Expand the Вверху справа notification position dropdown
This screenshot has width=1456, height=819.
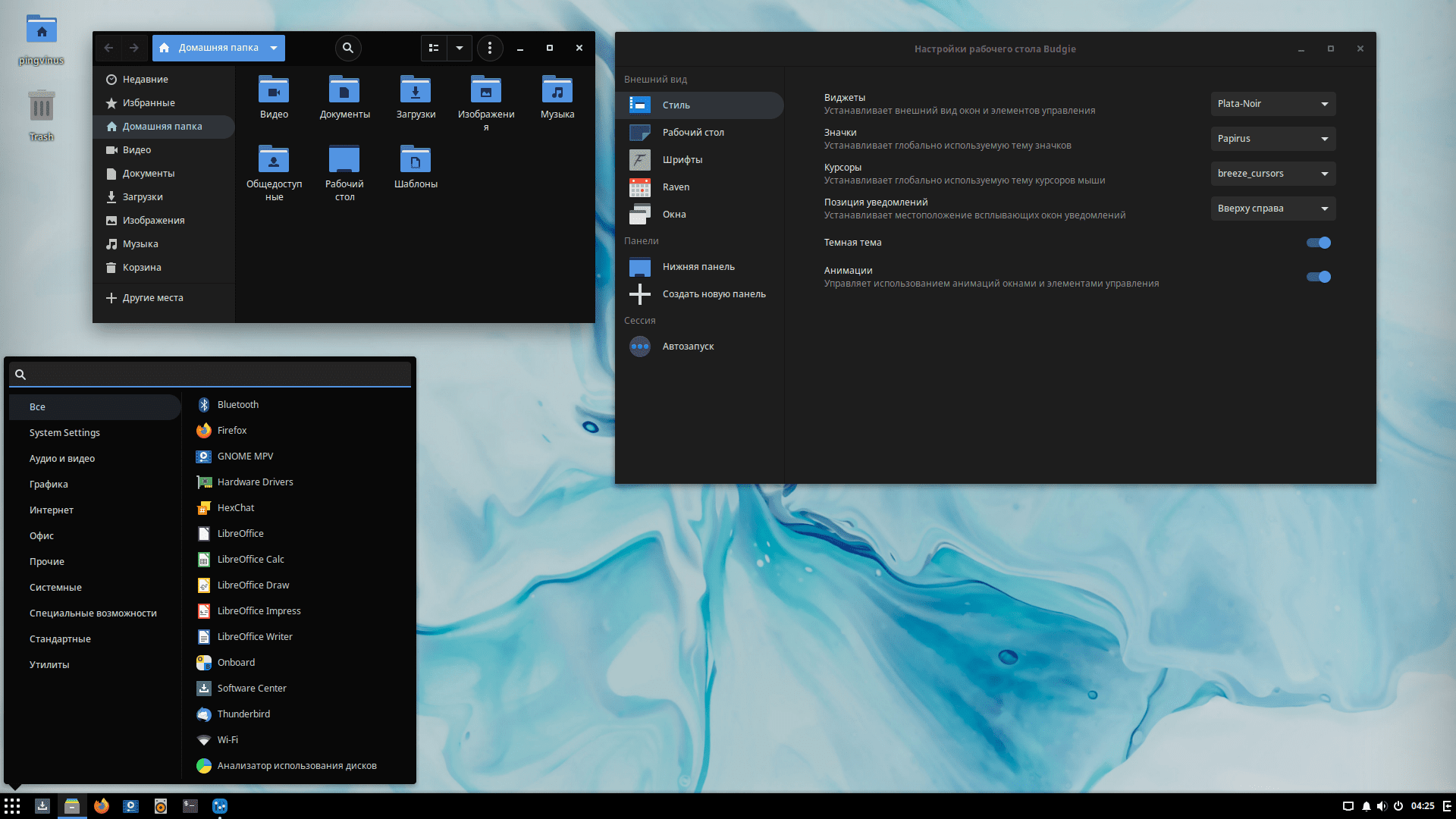(x=1273, y=209)
